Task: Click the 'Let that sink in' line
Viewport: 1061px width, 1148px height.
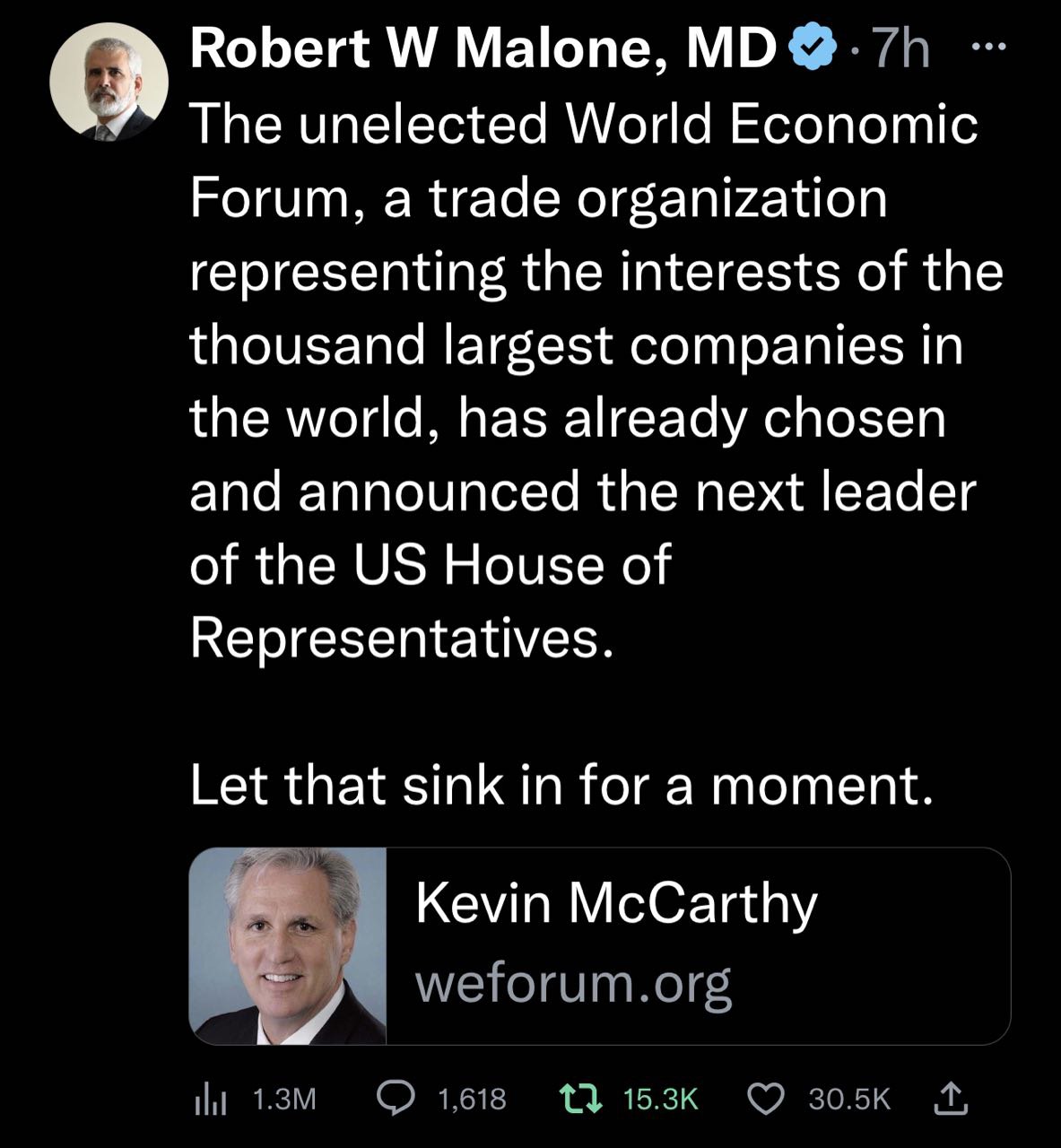Action: pyautogui.click(x=561, y=785)
